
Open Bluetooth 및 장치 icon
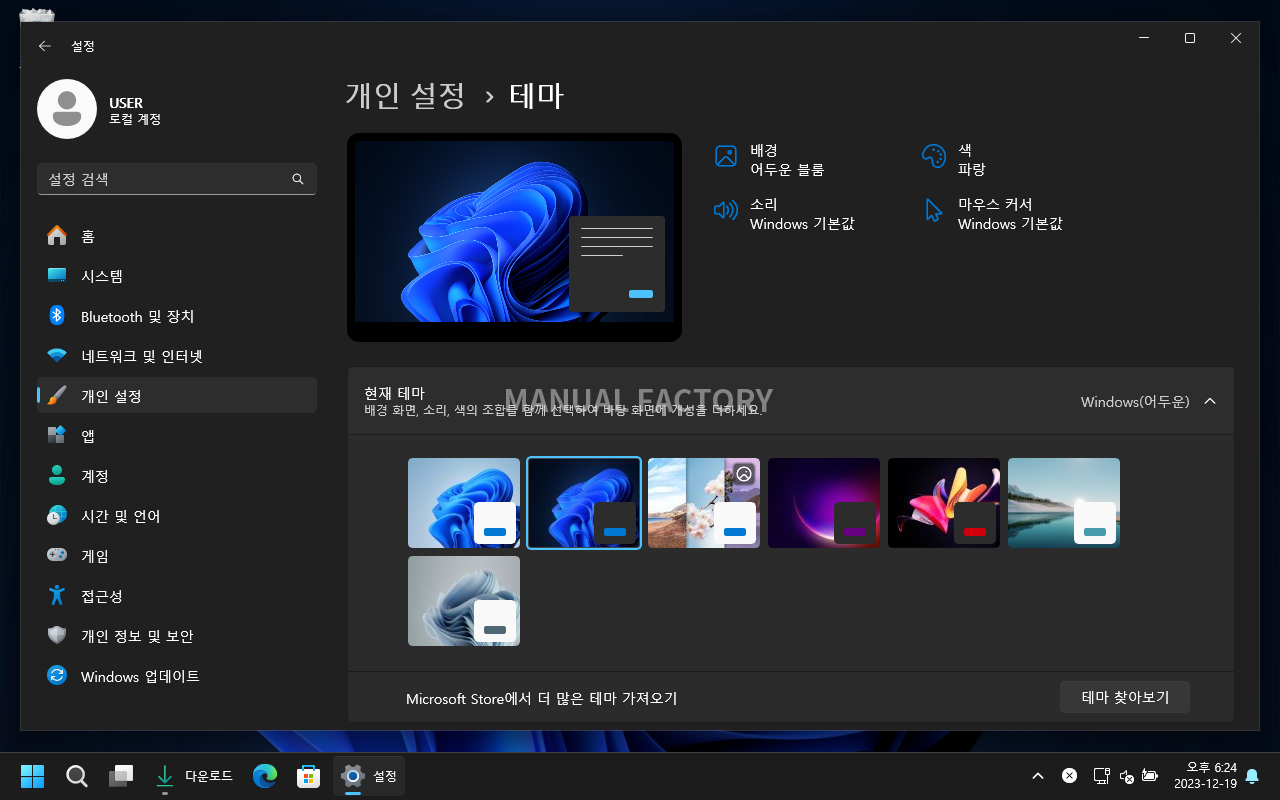(57, 316)
